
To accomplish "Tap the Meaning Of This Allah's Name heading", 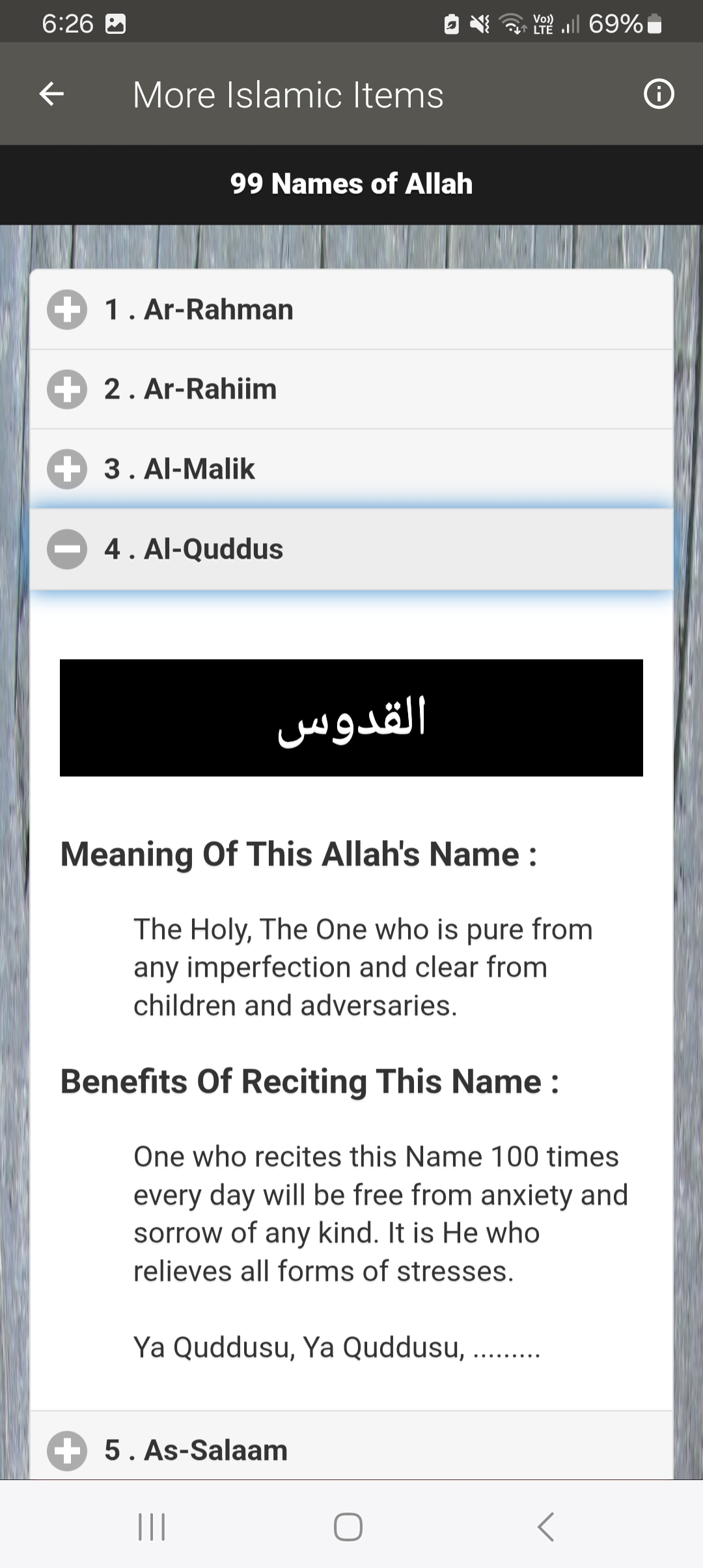I will [x=299, y=854].
